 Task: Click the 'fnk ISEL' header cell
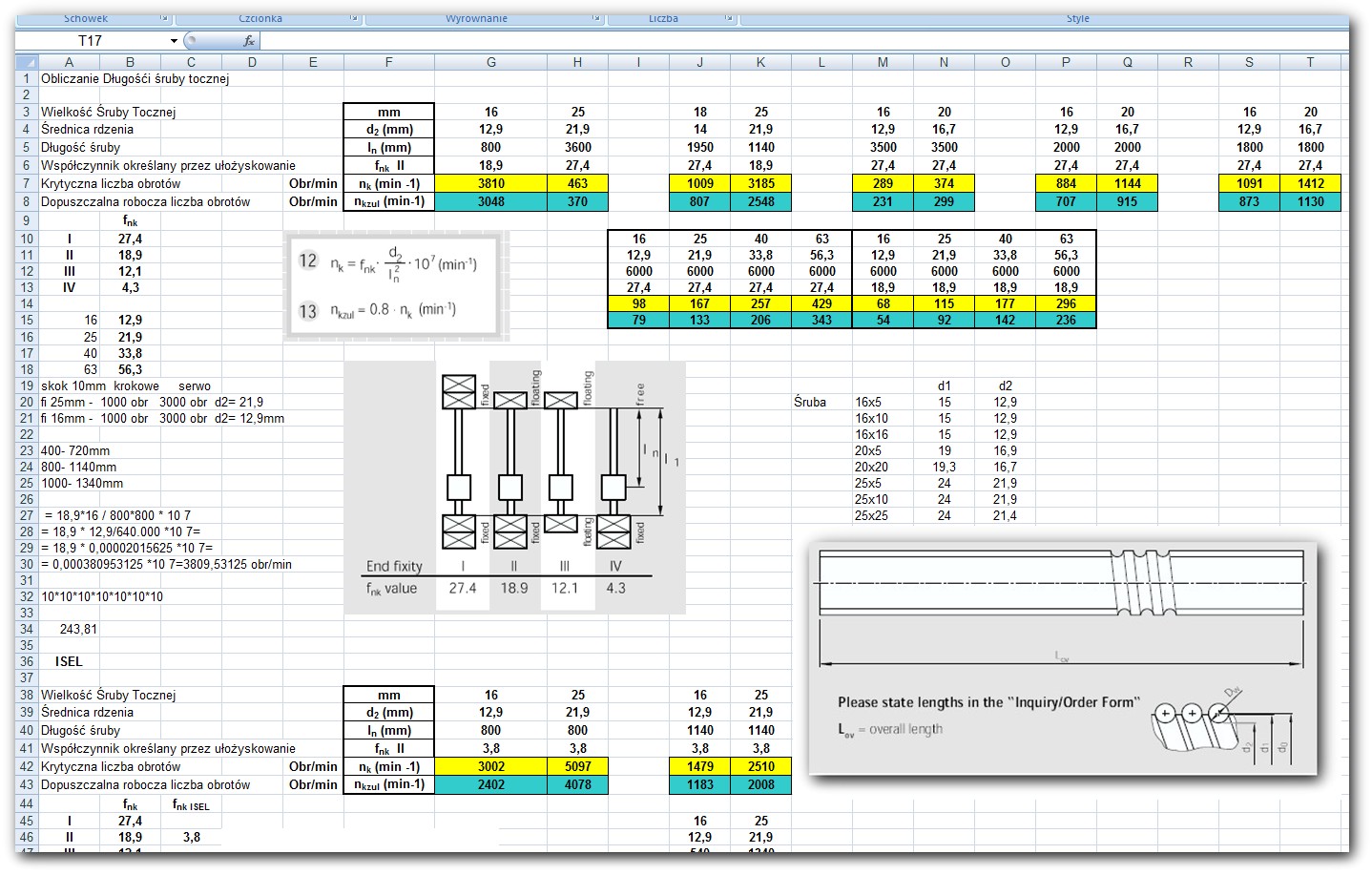(191, 804)
